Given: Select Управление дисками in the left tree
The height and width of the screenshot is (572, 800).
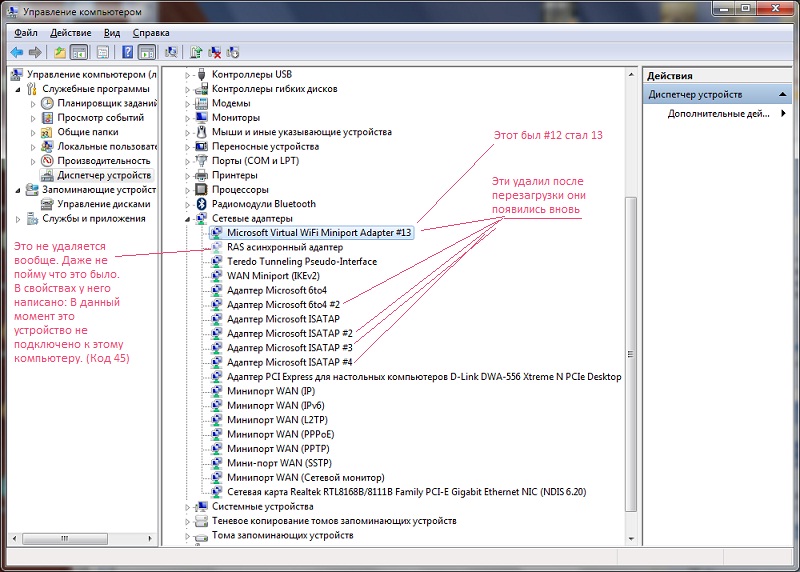Looking at the screenshot, I should click(x=103, y=204).
